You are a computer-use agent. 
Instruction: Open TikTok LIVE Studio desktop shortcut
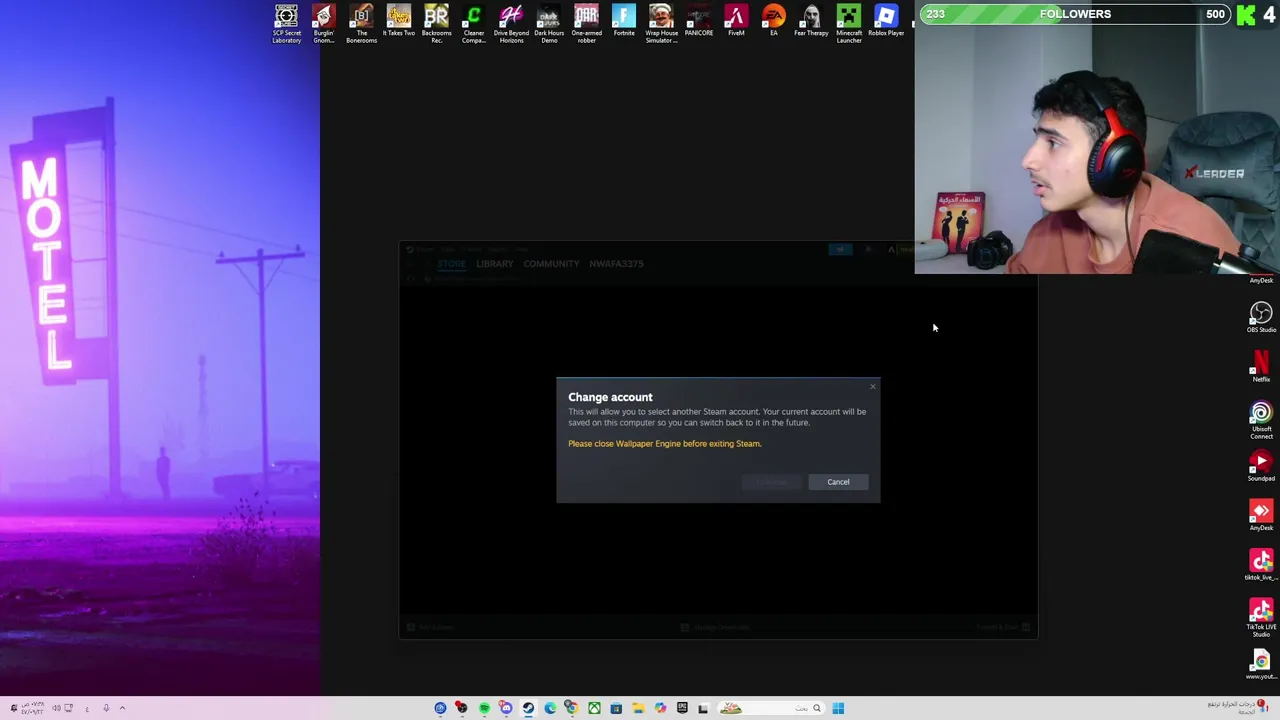coord(1261,618)
